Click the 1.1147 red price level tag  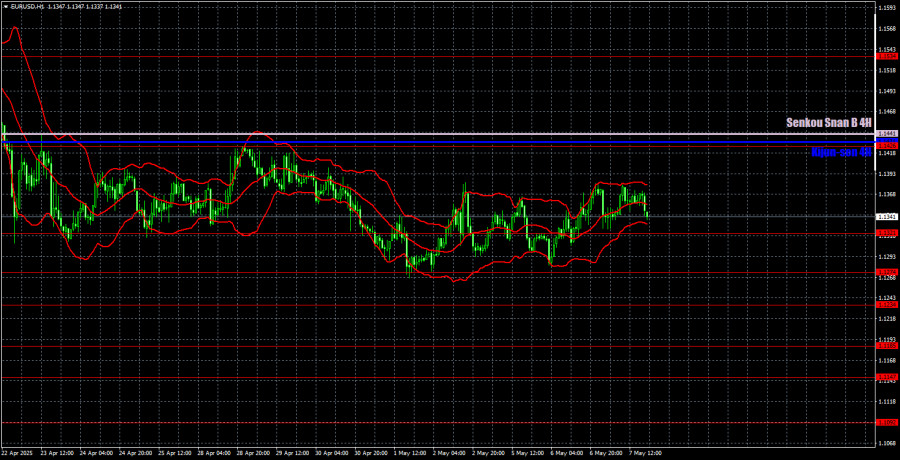coord(887,377)
